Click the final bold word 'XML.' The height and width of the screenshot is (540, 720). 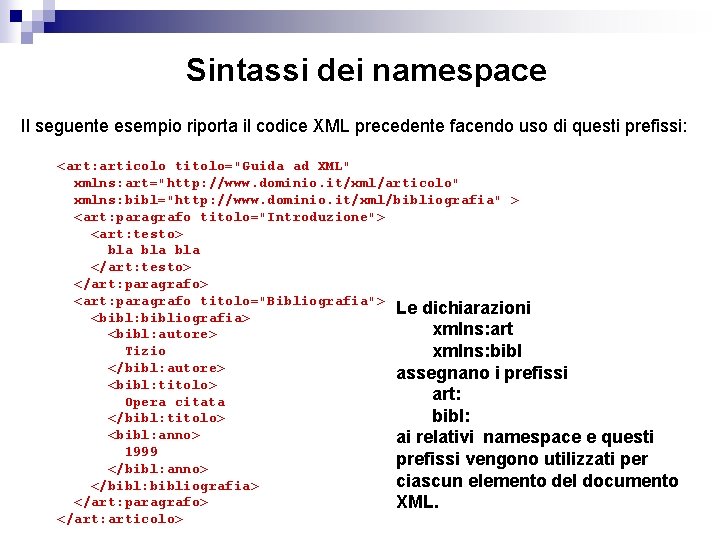pyautogui.click(x=417, y=502)
